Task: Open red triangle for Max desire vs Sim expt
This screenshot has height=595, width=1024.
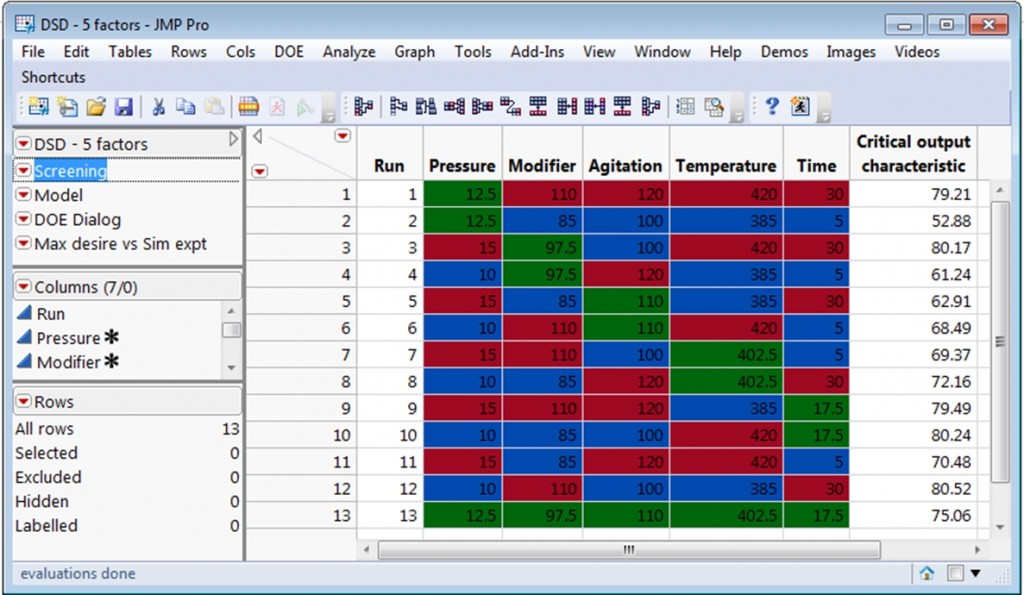Action: tap(24, 243)
